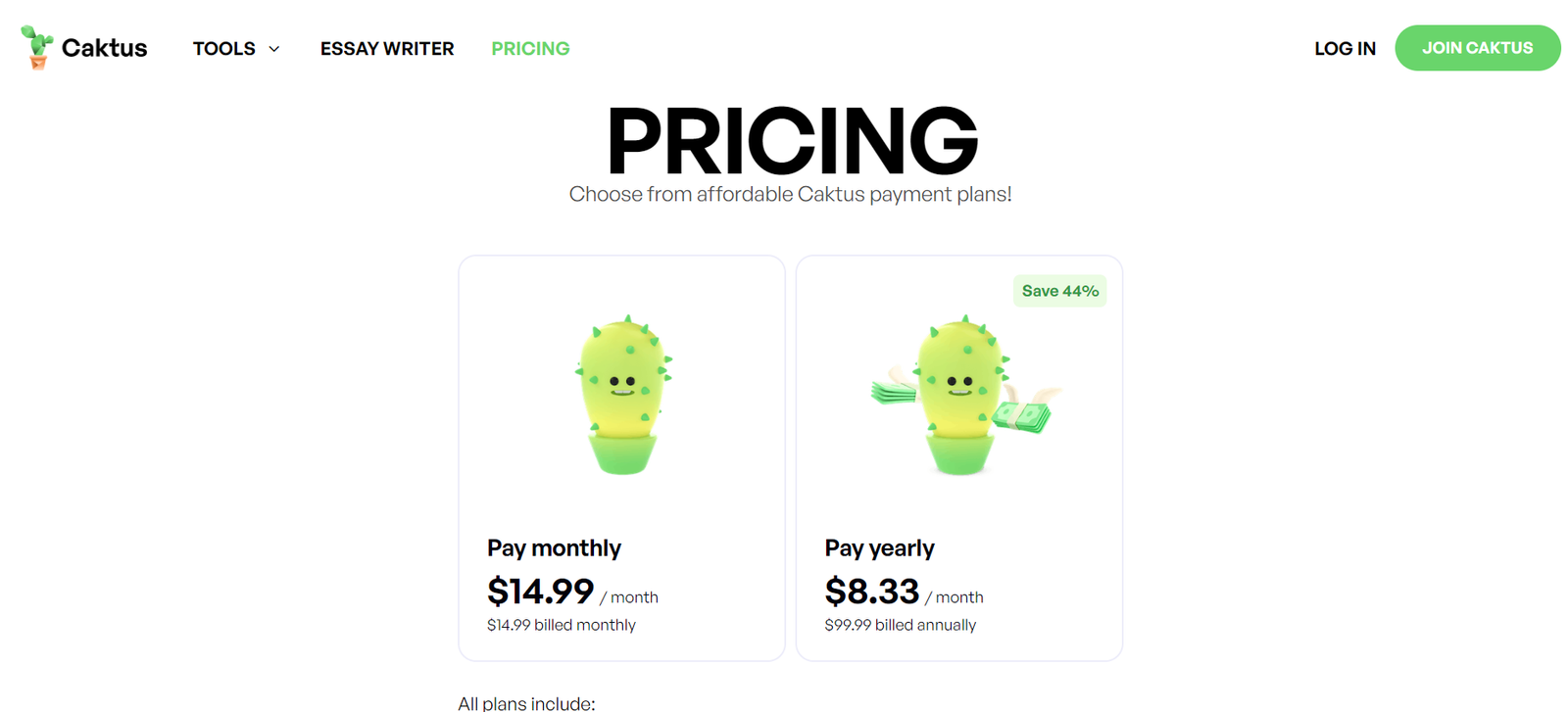Select the PRICING nav link

click(530, 49)
